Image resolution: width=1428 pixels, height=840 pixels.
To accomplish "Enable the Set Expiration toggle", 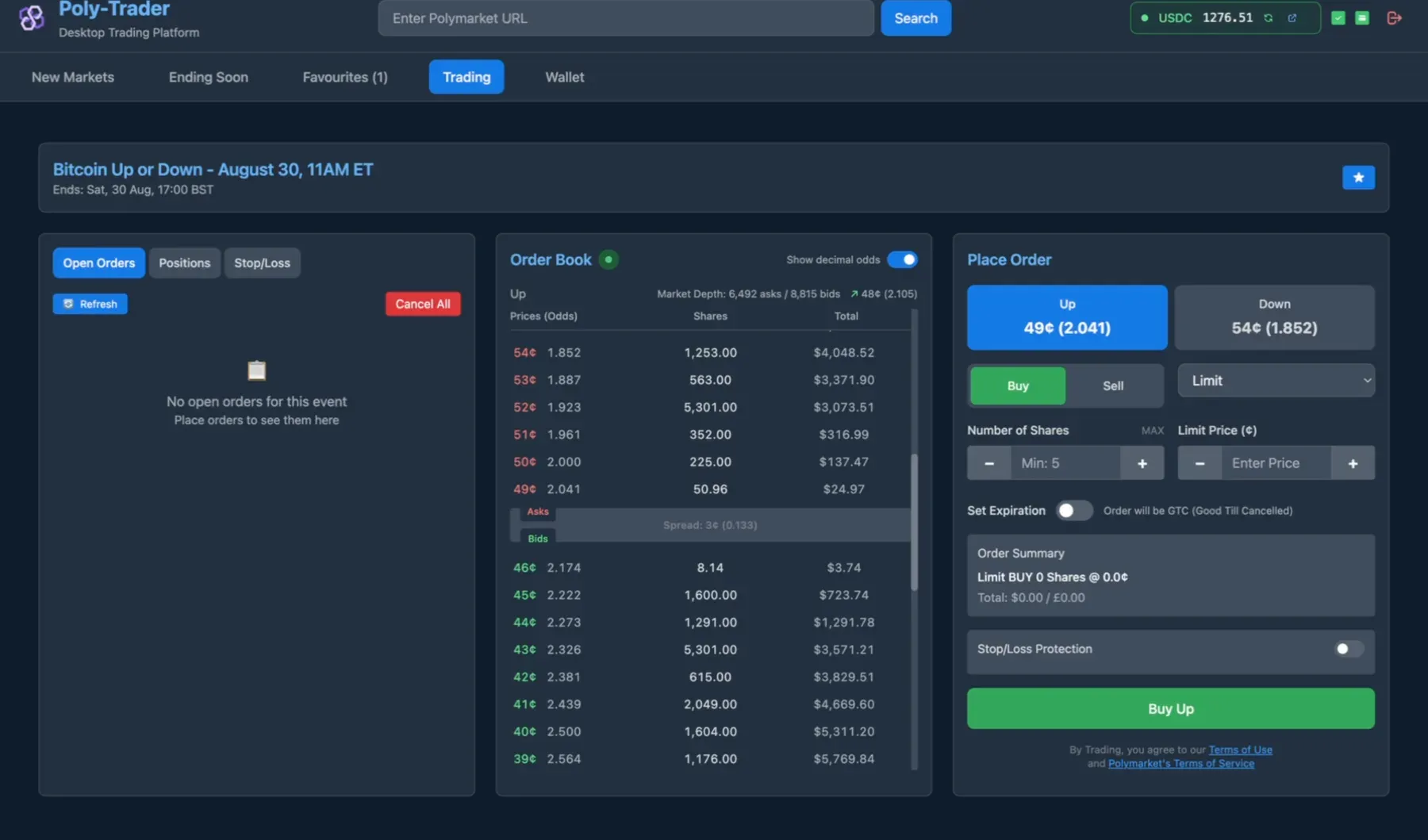I will [1074, 511].
